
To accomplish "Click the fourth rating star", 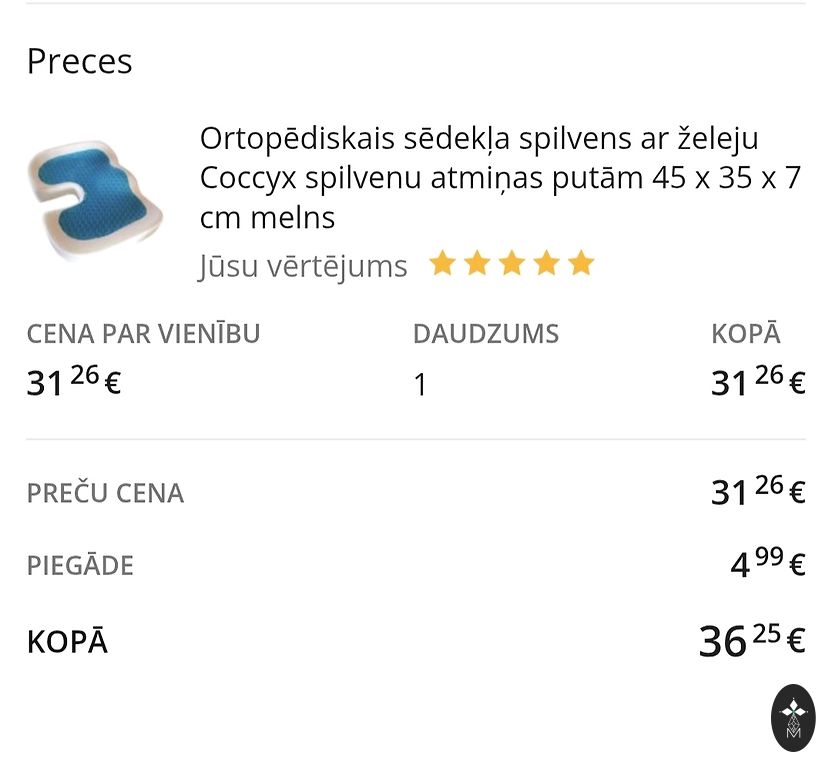I will coord(546,264).
